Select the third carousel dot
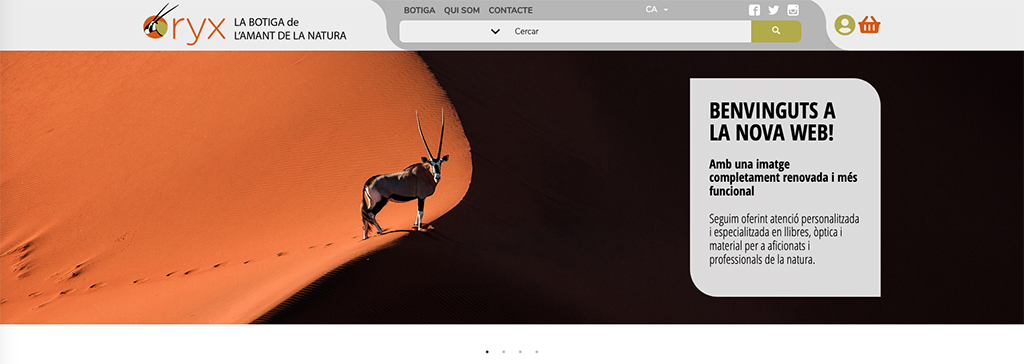 [520, 352]
